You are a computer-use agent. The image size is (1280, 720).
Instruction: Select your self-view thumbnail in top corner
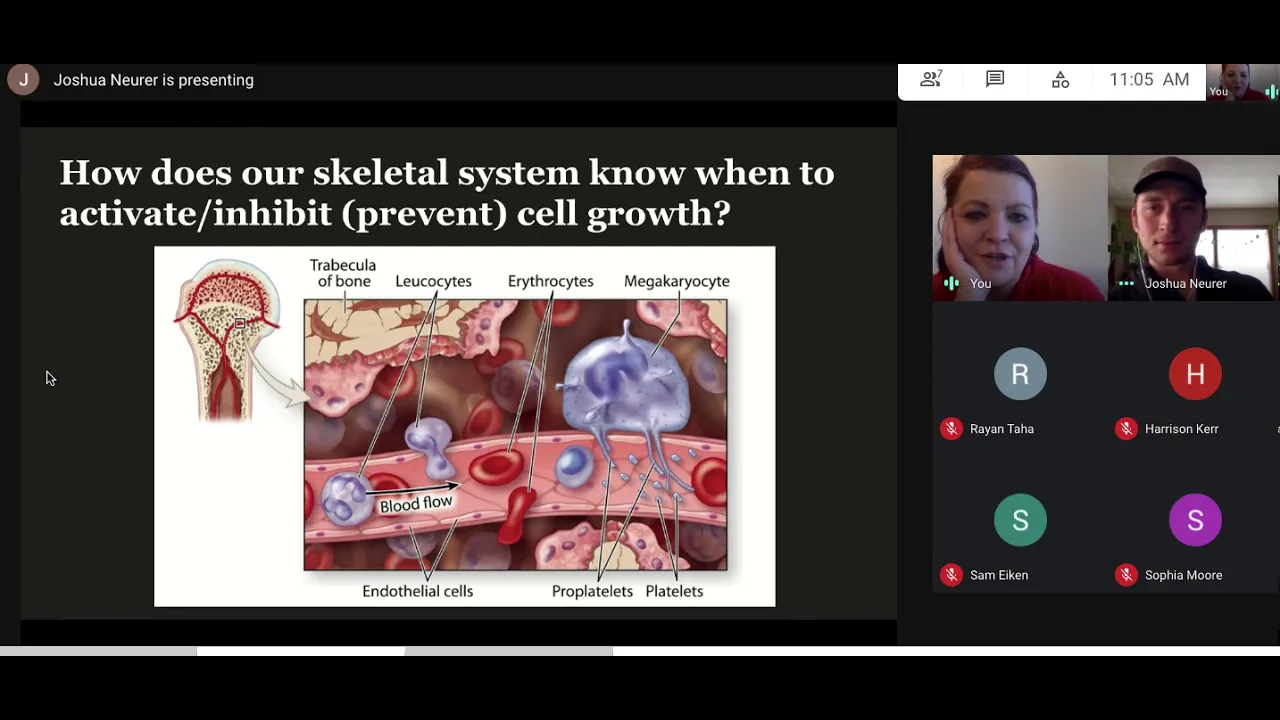coord(1243,82)
